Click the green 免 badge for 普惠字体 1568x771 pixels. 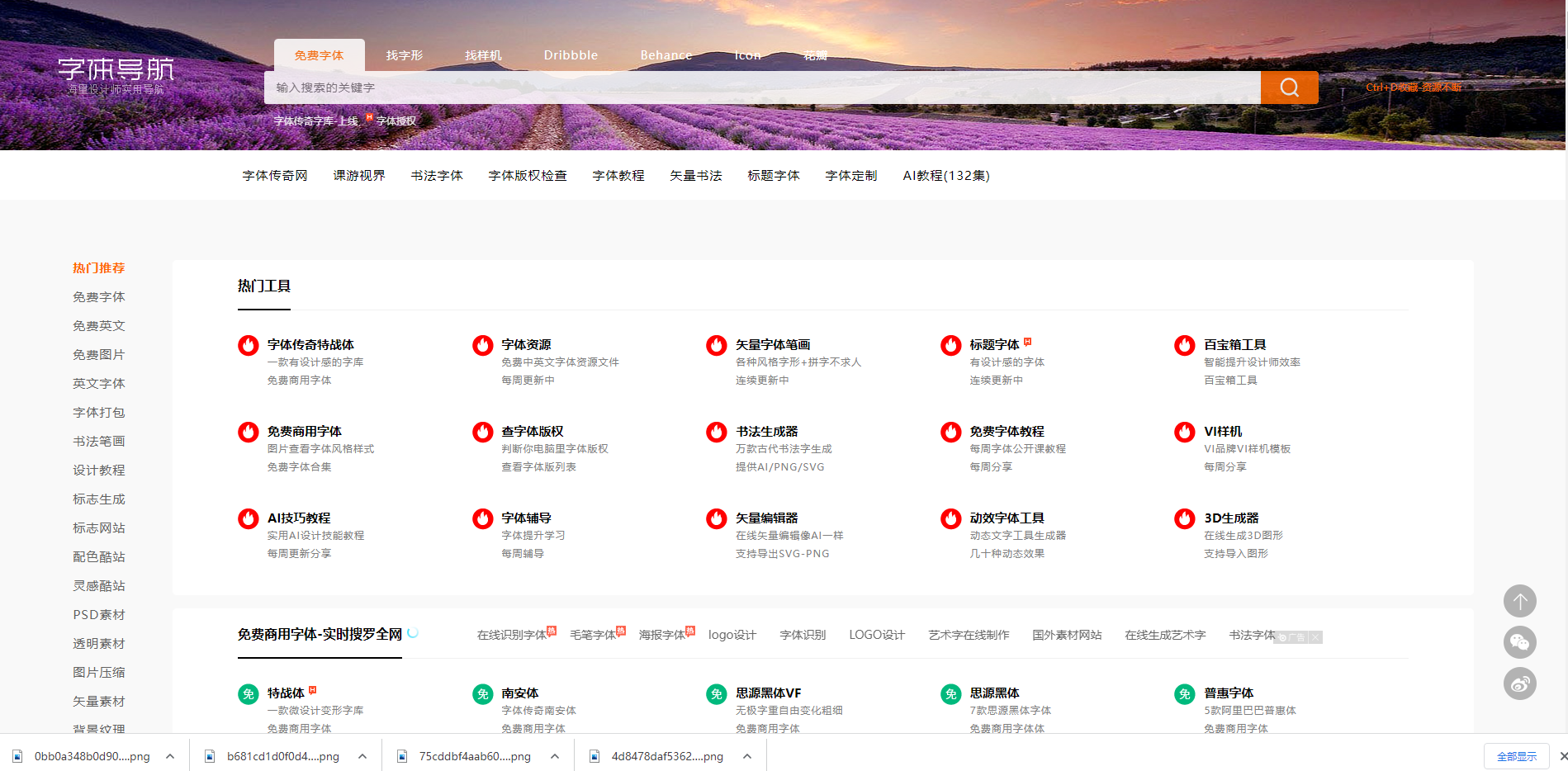1185,694
